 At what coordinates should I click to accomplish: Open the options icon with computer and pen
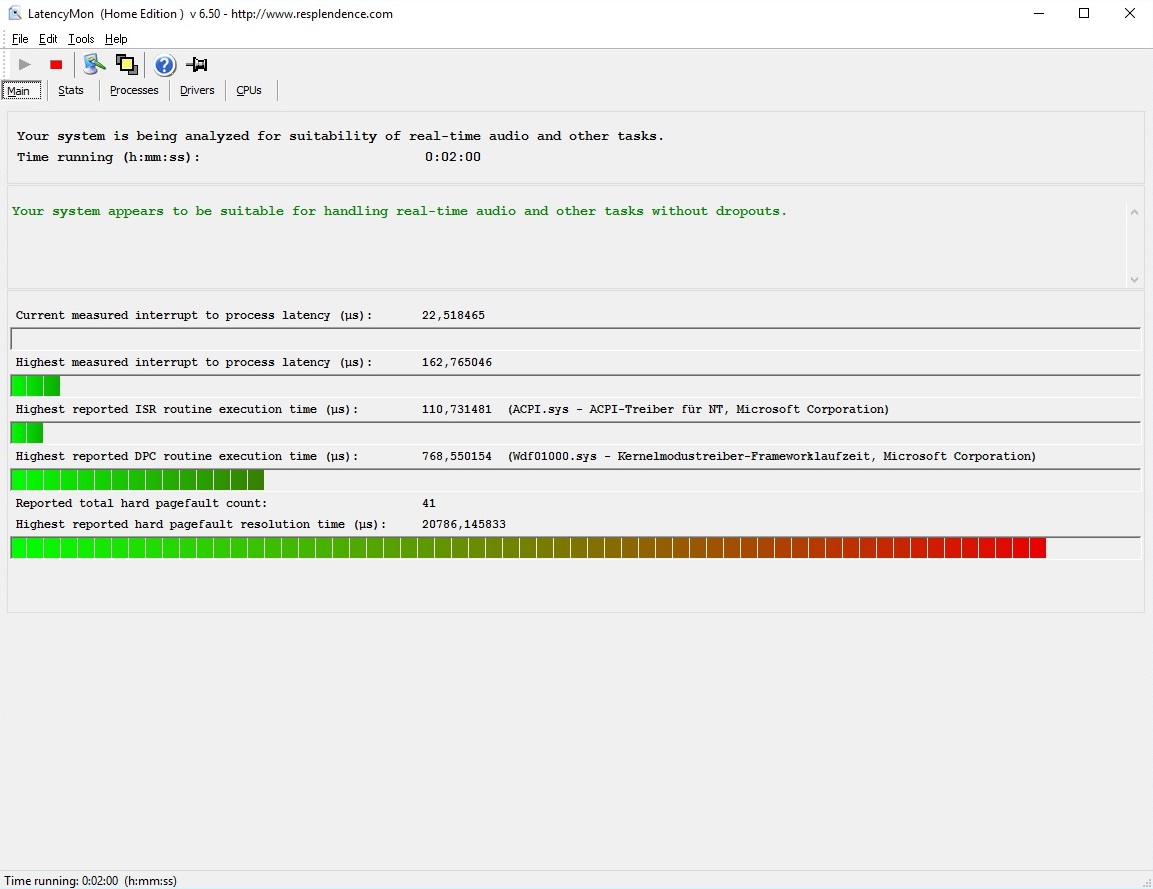point(94,65)
